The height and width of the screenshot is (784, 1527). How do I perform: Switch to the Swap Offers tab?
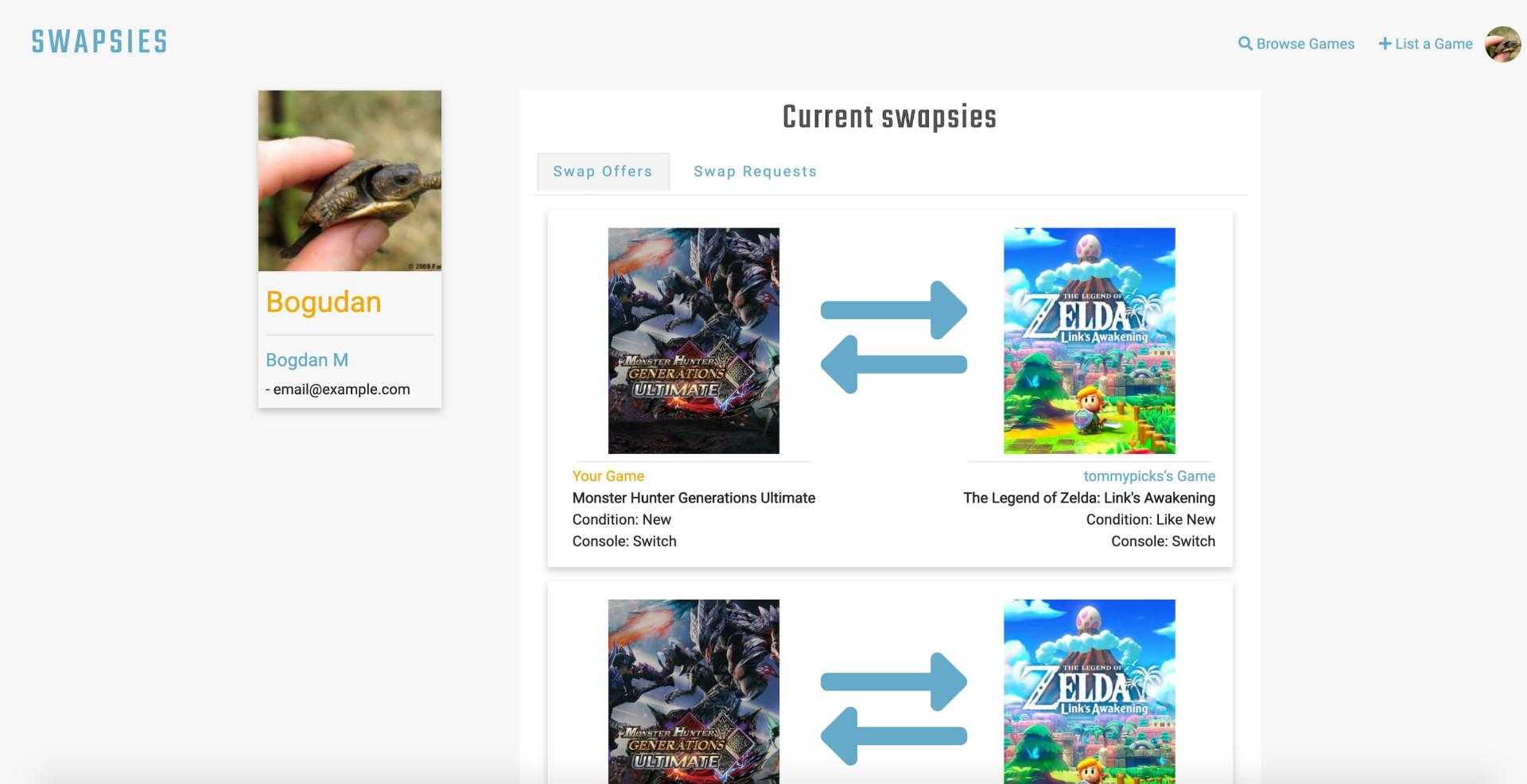click(603, 172)
